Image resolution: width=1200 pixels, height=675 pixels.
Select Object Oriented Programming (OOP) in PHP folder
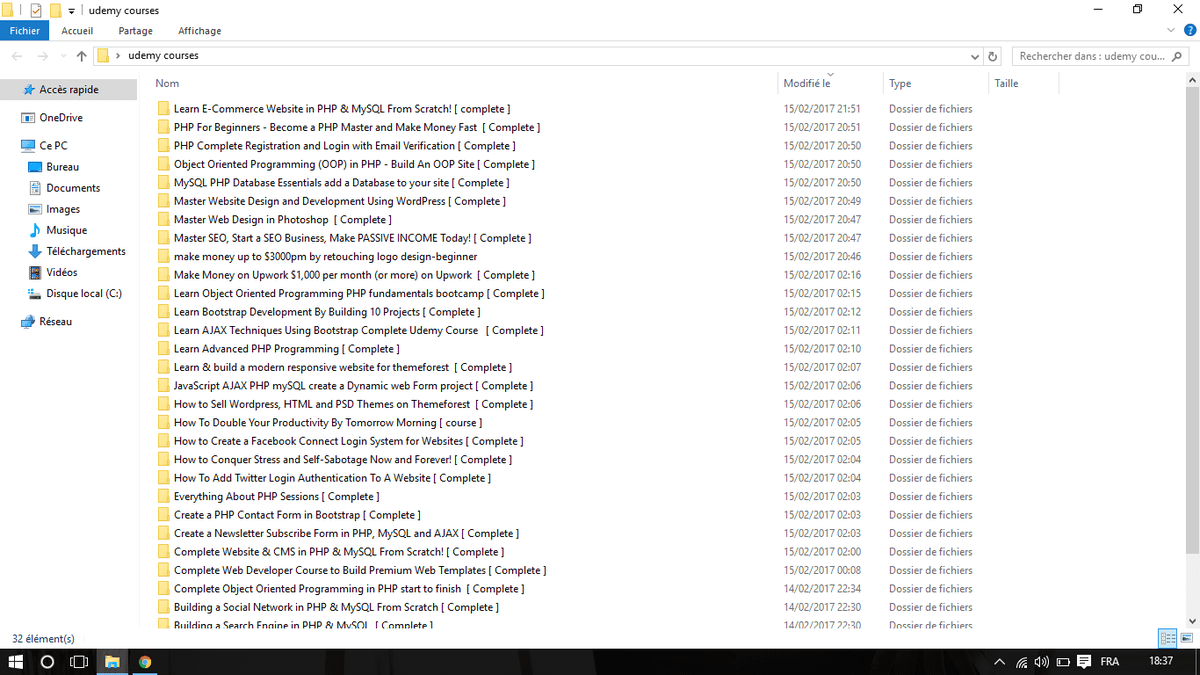pyautogui.click(x=354, y=164)
